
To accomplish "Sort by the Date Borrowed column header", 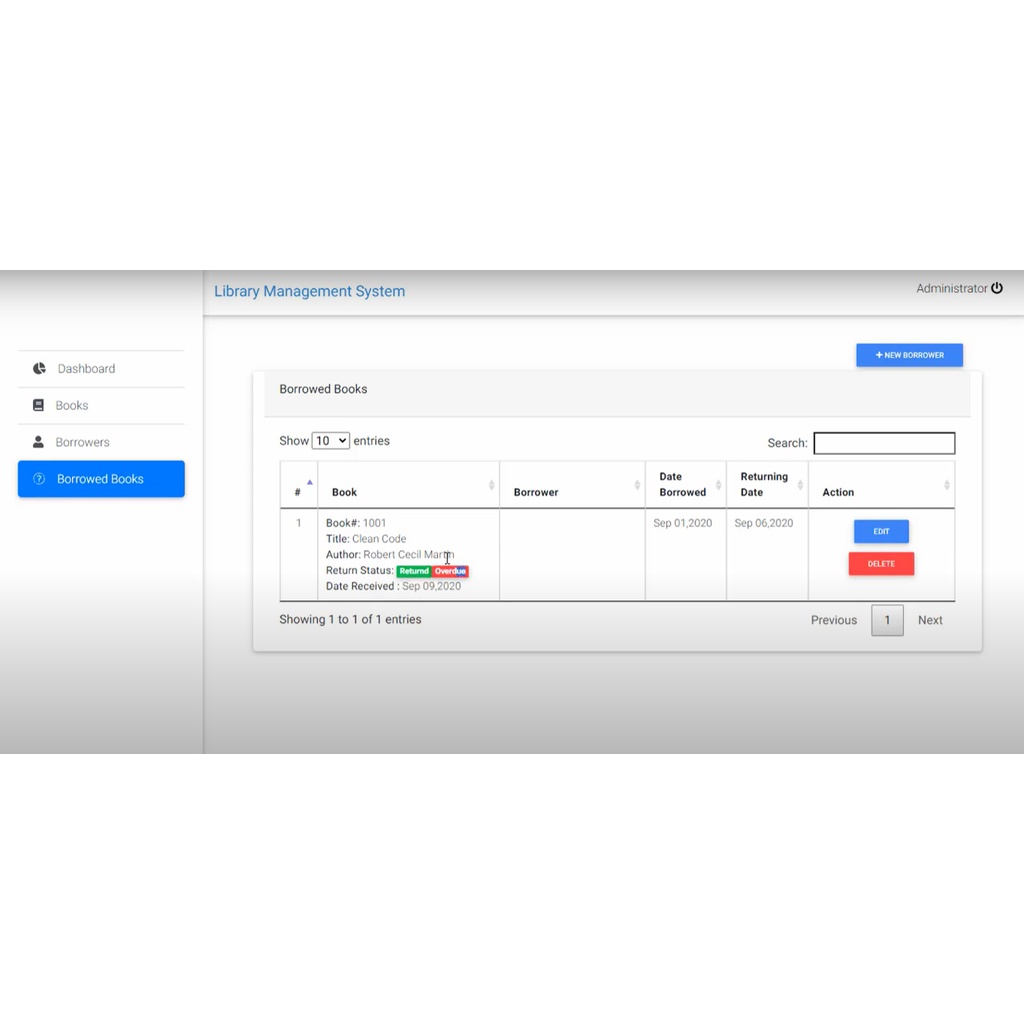I will (683, 485).
